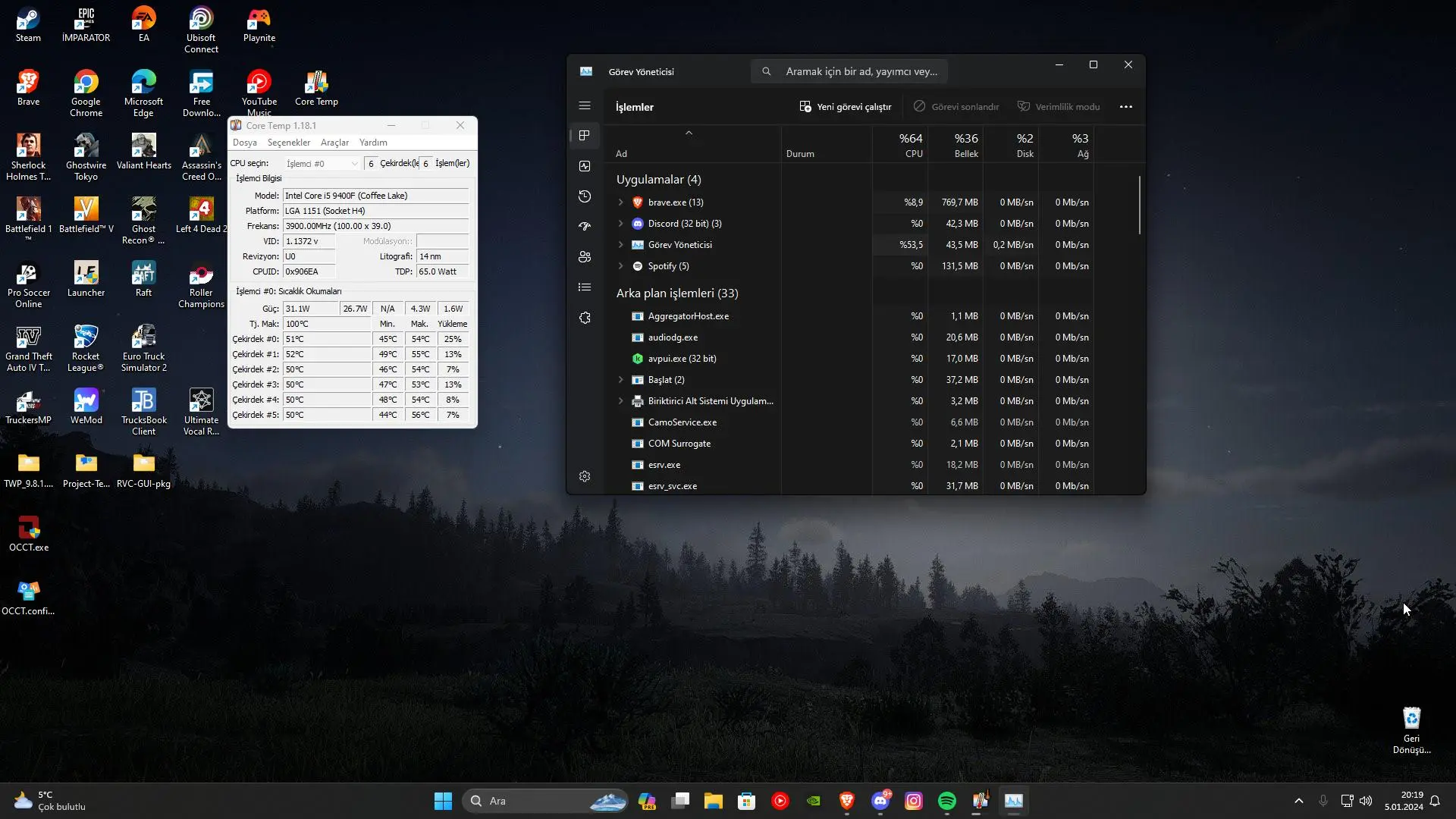Open File Explorer from the taskbar
1456x819 pixels.
(x=713, y=801)
